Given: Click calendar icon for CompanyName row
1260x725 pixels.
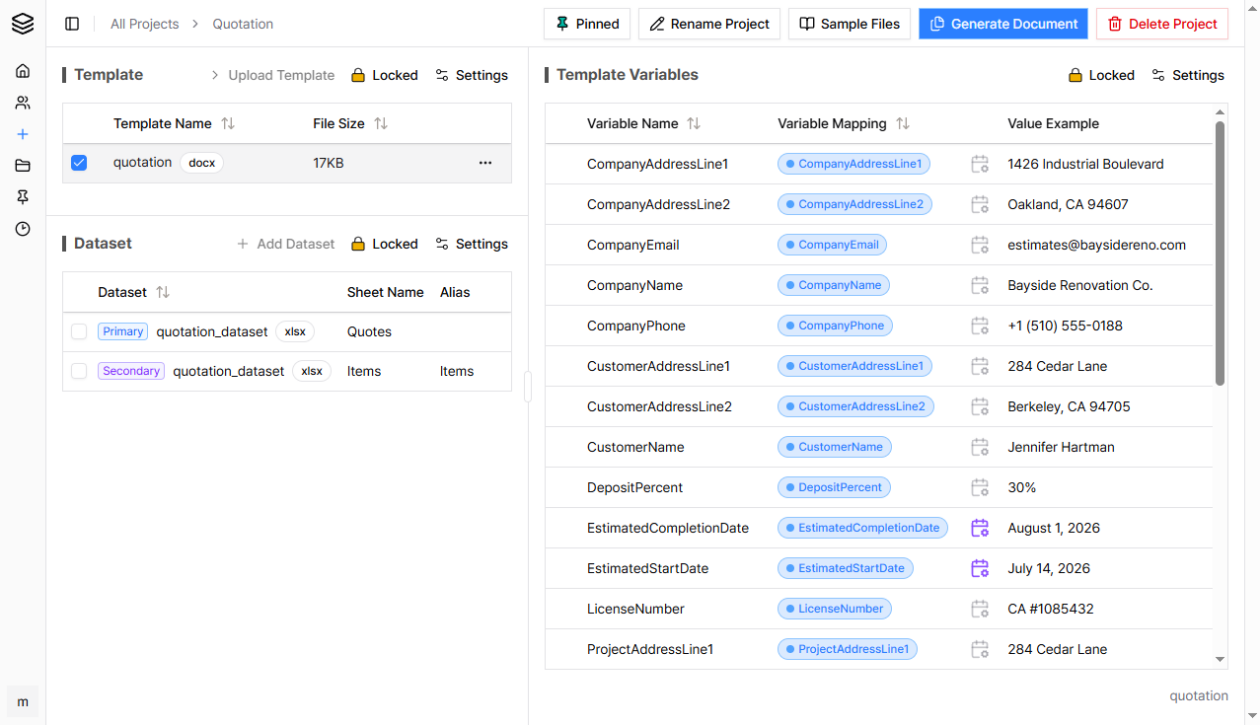Looking at the screenshot, I should click(980, 285).
